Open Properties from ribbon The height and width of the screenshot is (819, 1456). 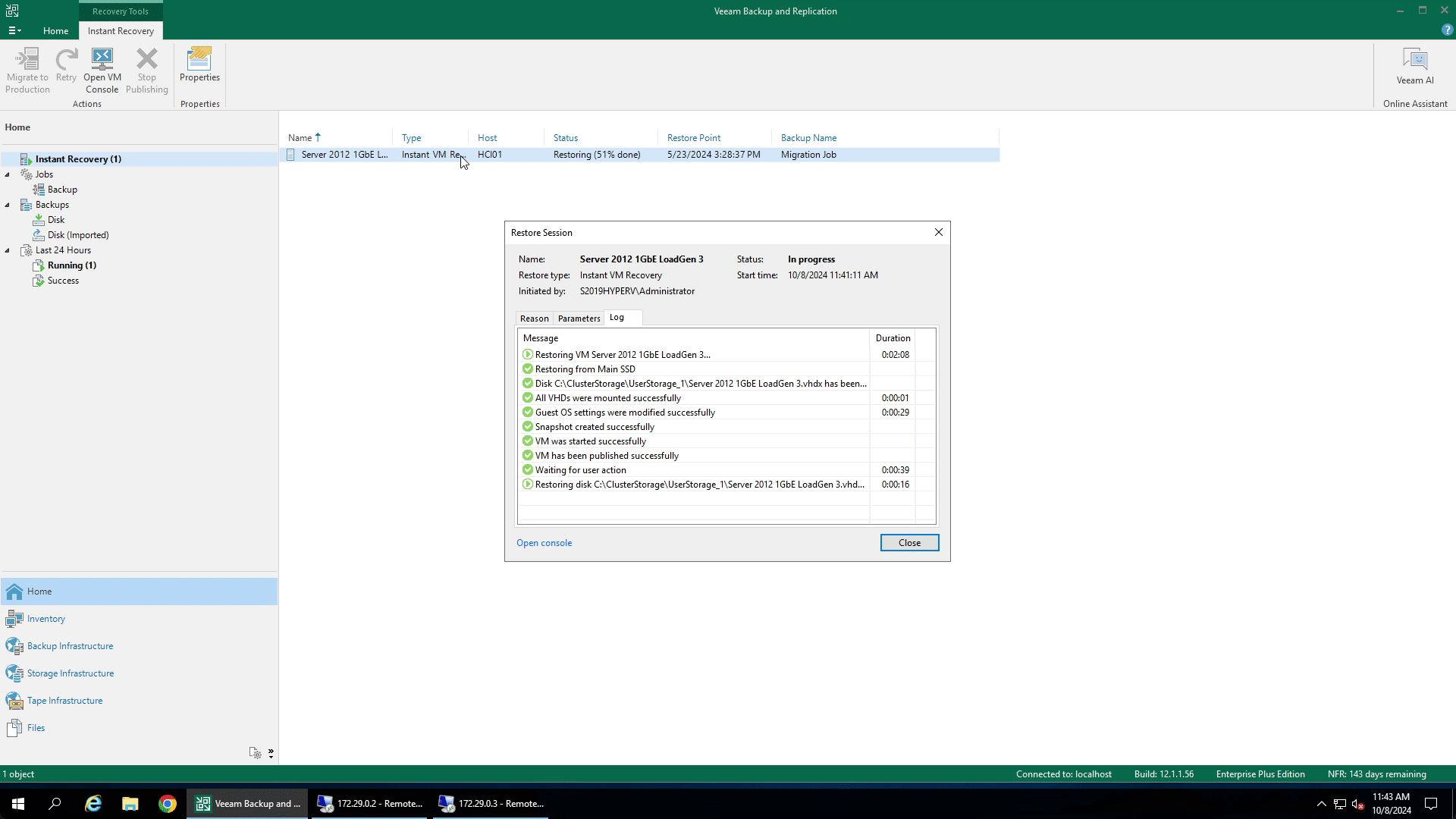(x=199, y=65)
